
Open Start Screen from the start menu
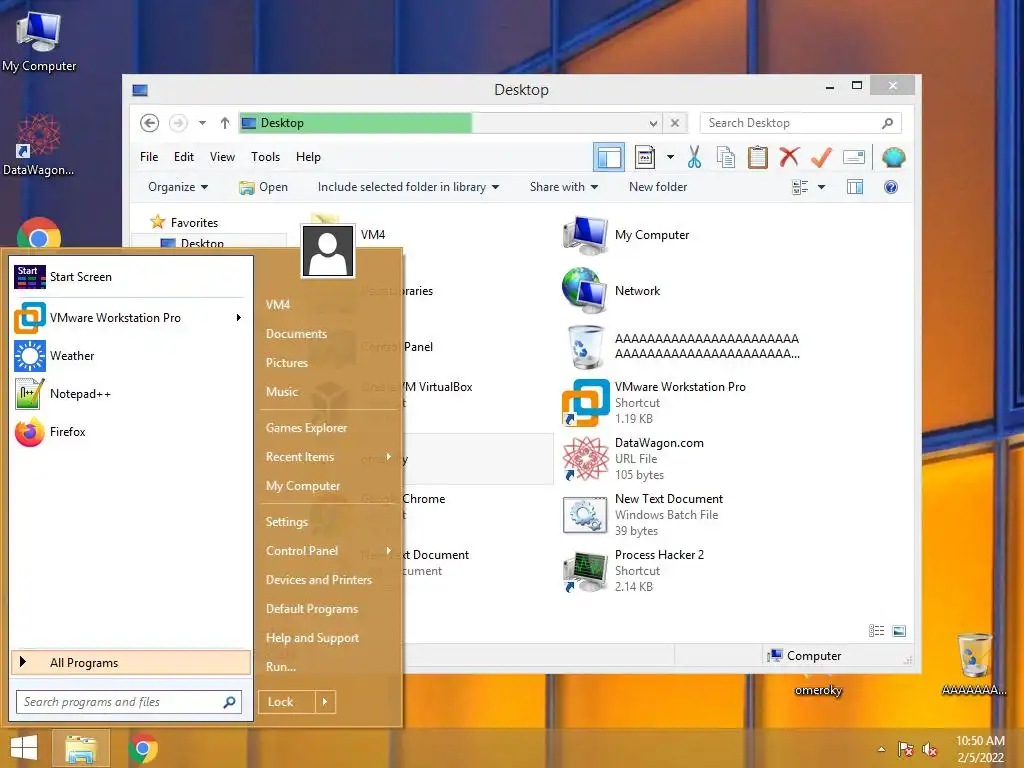click(131, 277)
